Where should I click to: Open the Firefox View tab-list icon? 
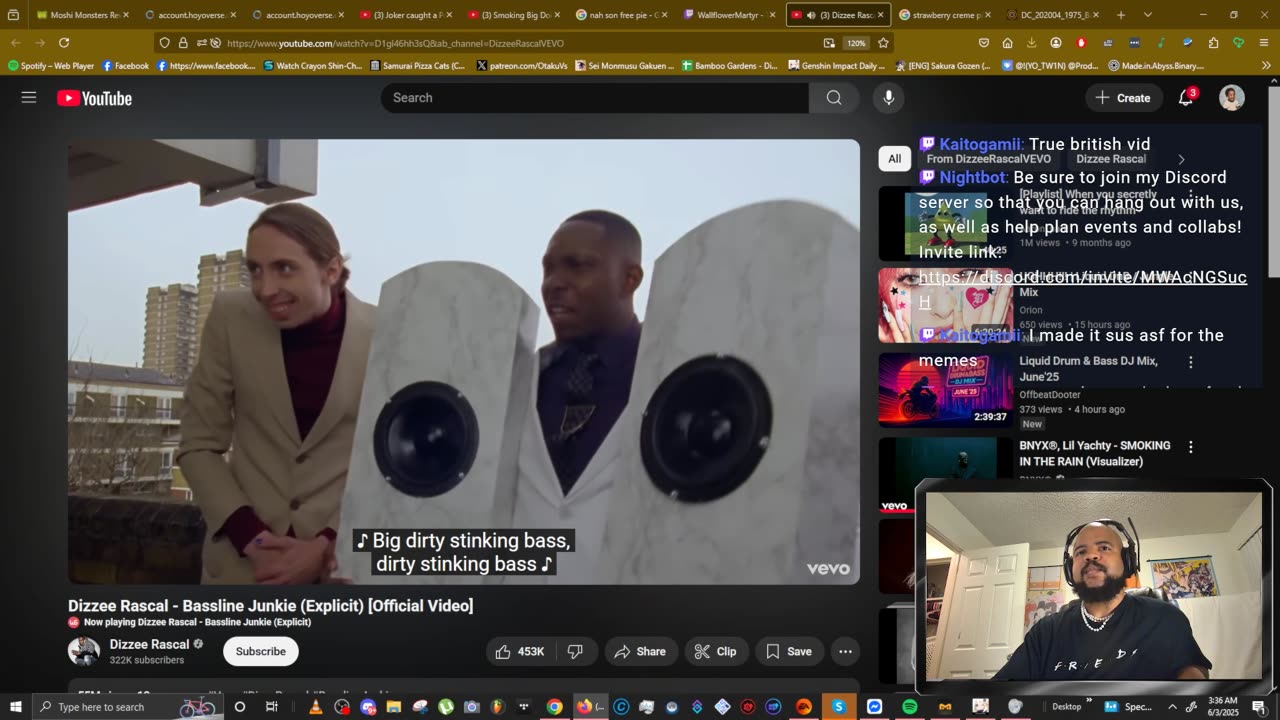click(x=13, y=15)
